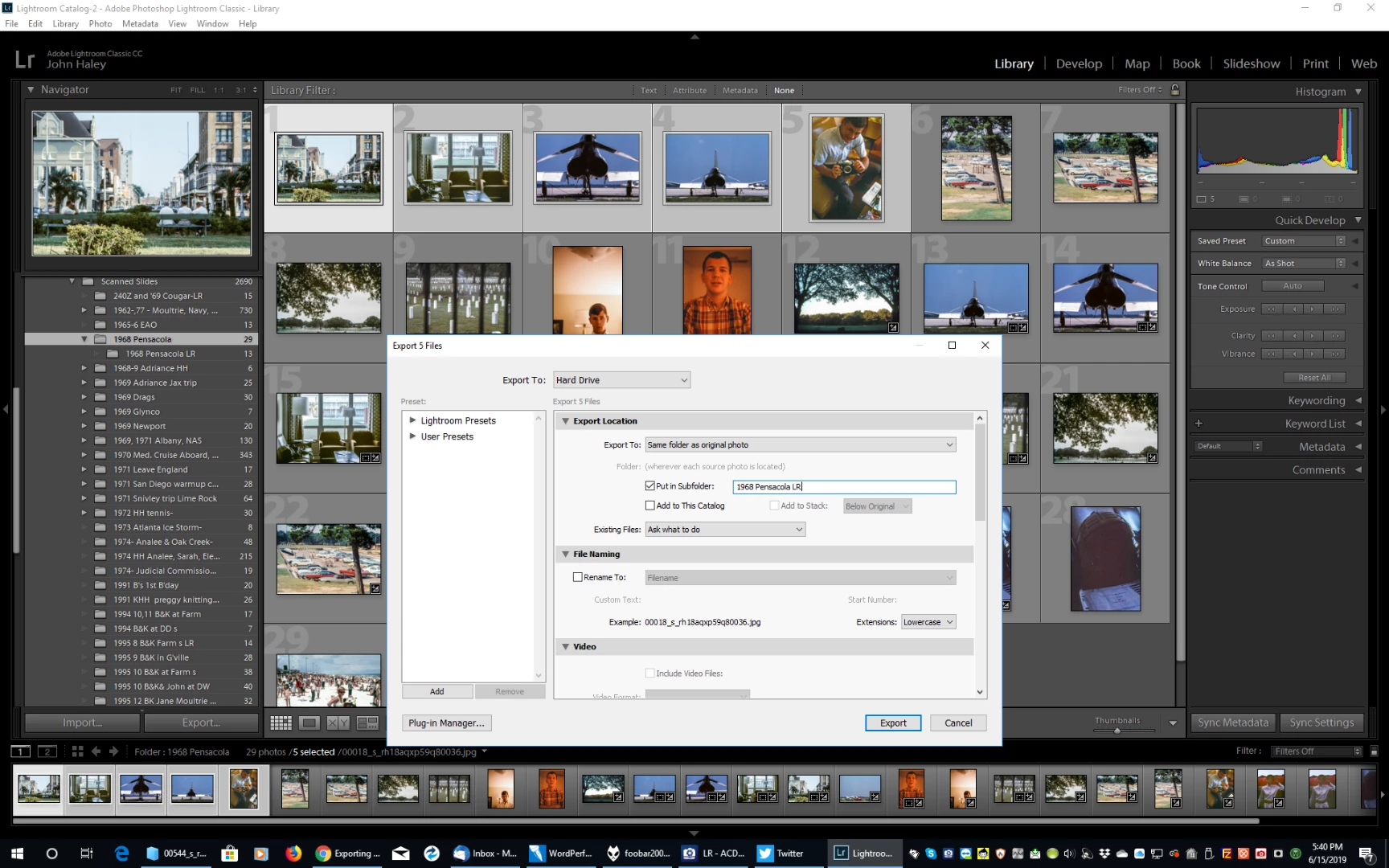Open the Photo menu
The height and width of the screenshot is (868, 1389).
tap(100, 23)
